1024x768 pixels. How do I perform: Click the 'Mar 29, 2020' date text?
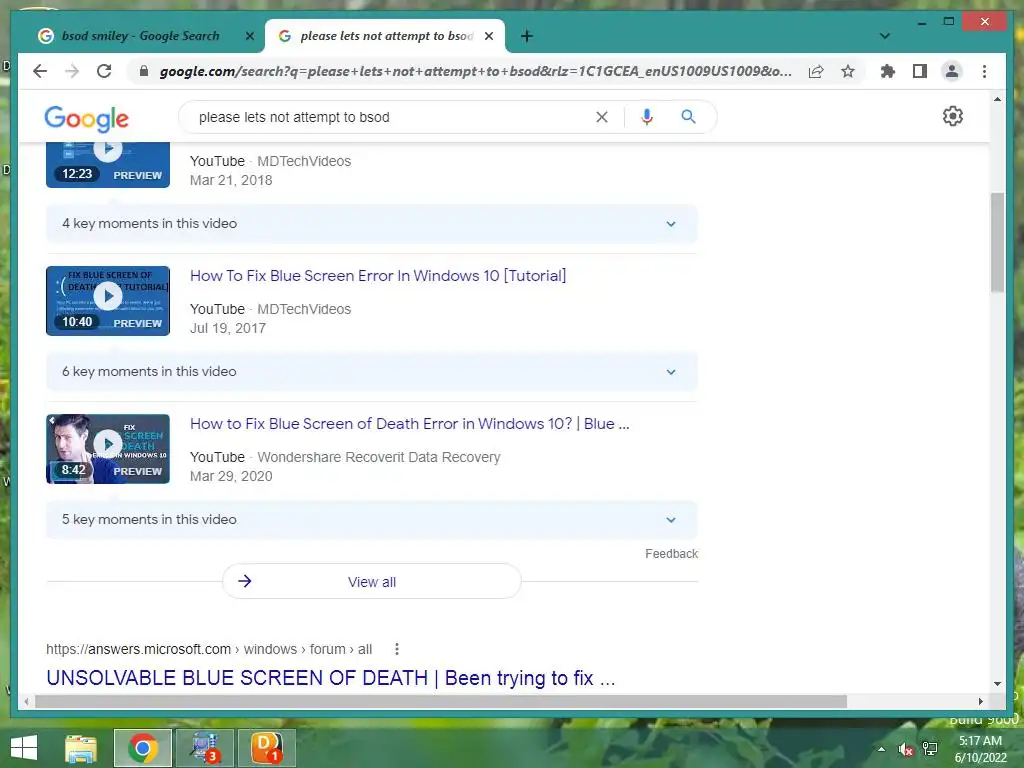coord(231,477)
